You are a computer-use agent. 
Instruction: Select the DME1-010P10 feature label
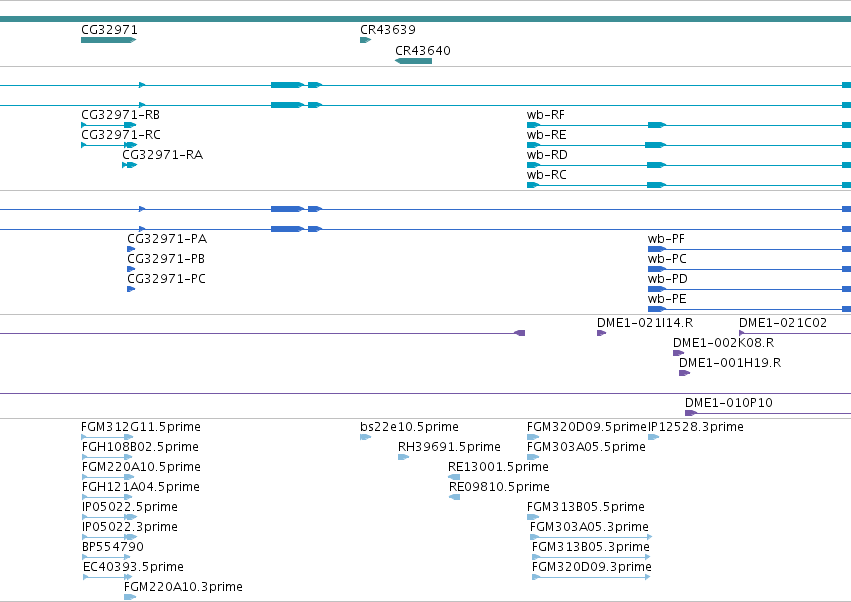728,403
